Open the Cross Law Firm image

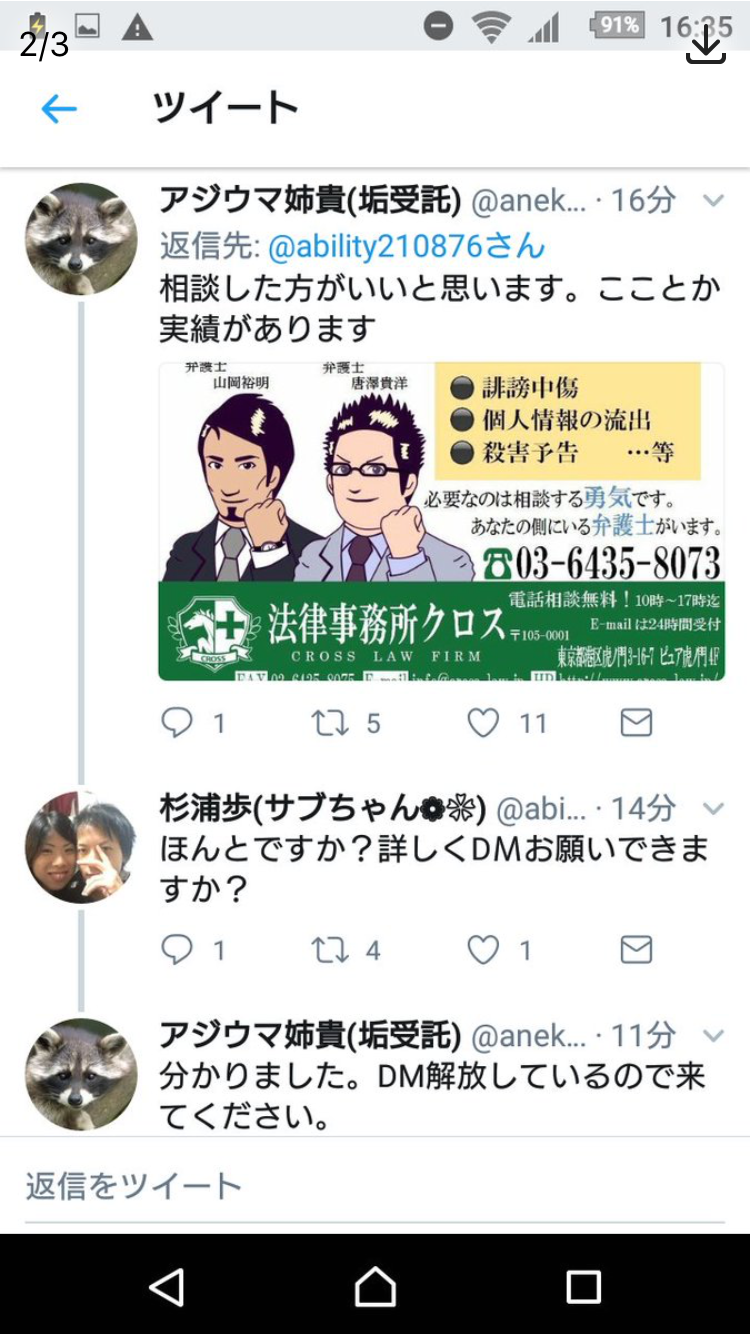point(441,521)
